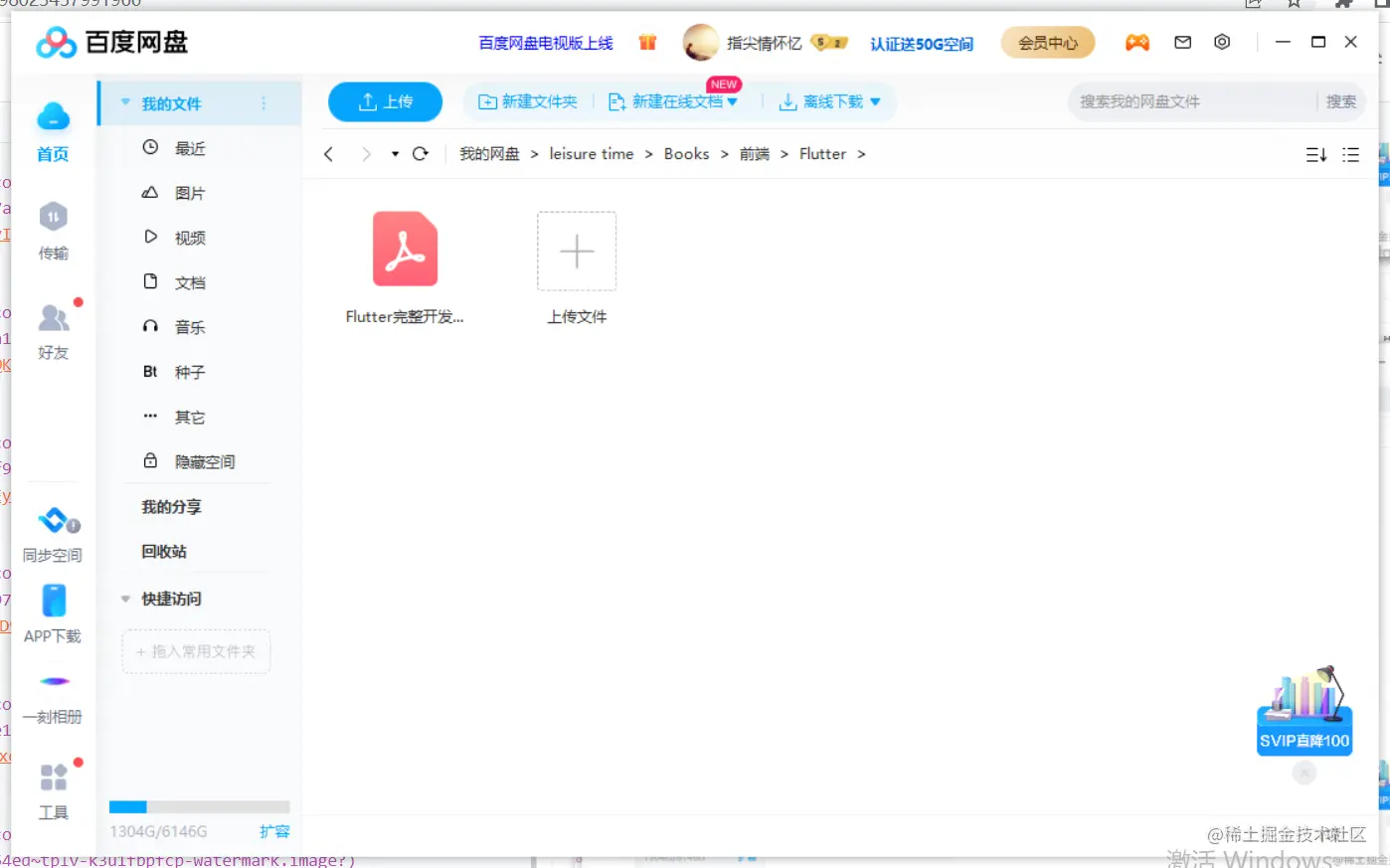Open 会员中心 member center

point(1048,43)
